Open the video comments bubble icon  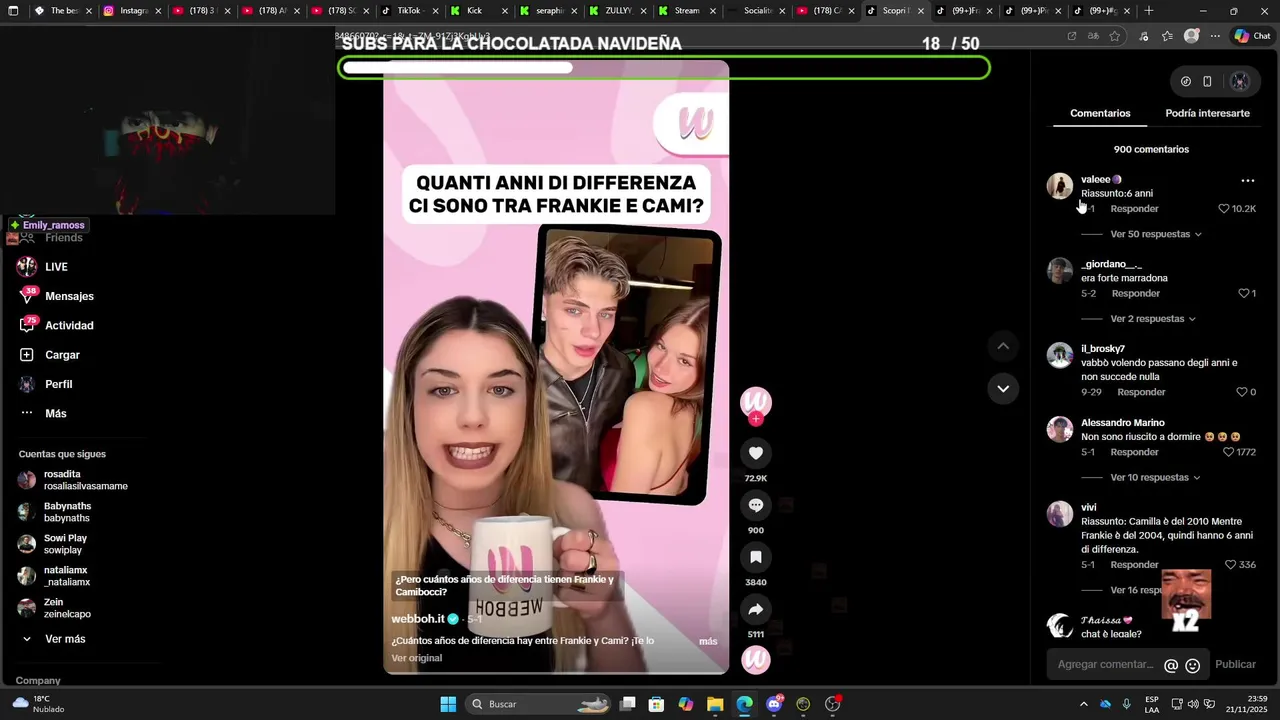tap(756, 505)
